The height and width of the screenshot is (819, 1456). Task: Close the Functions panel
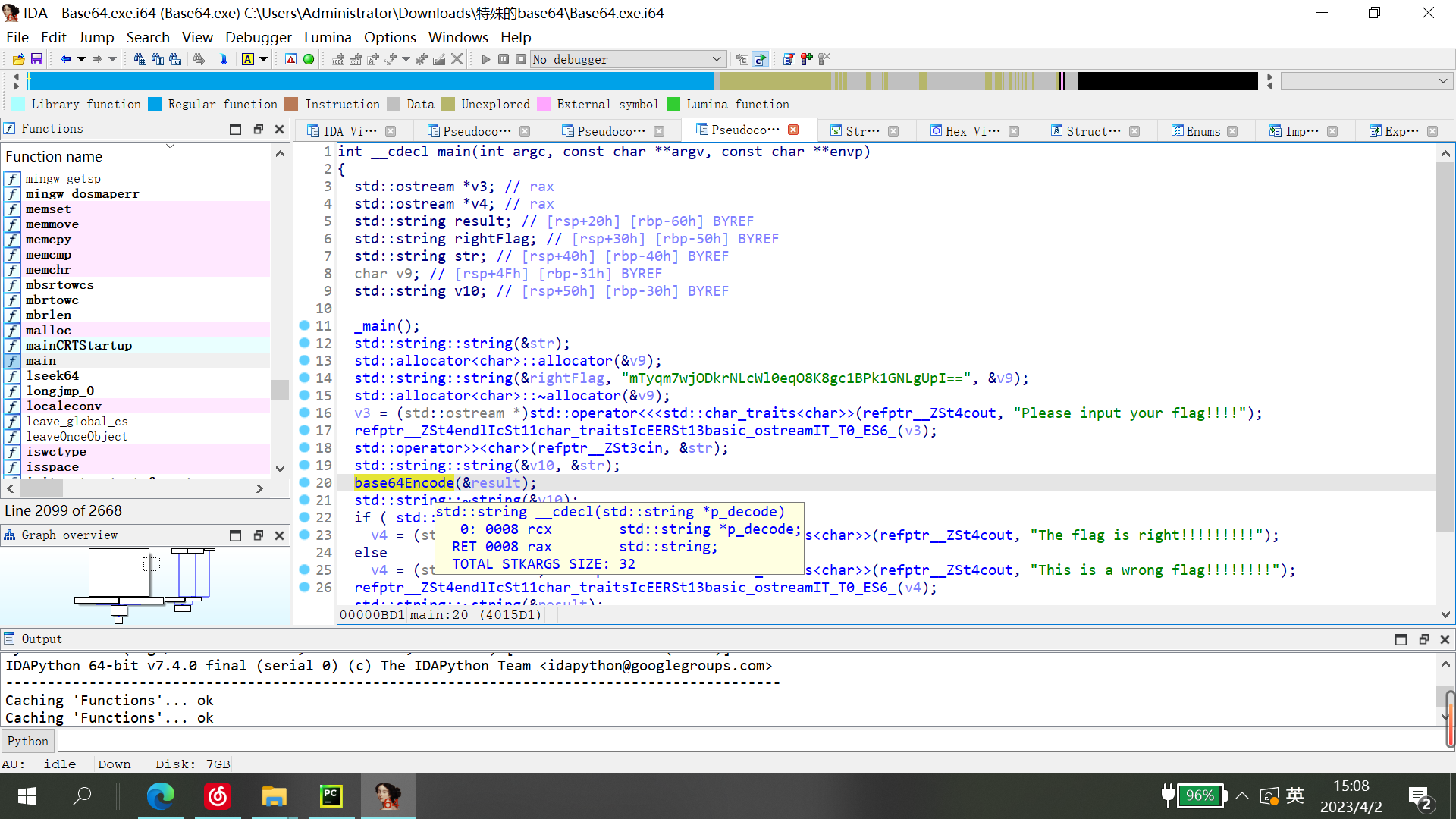point(279,129)
